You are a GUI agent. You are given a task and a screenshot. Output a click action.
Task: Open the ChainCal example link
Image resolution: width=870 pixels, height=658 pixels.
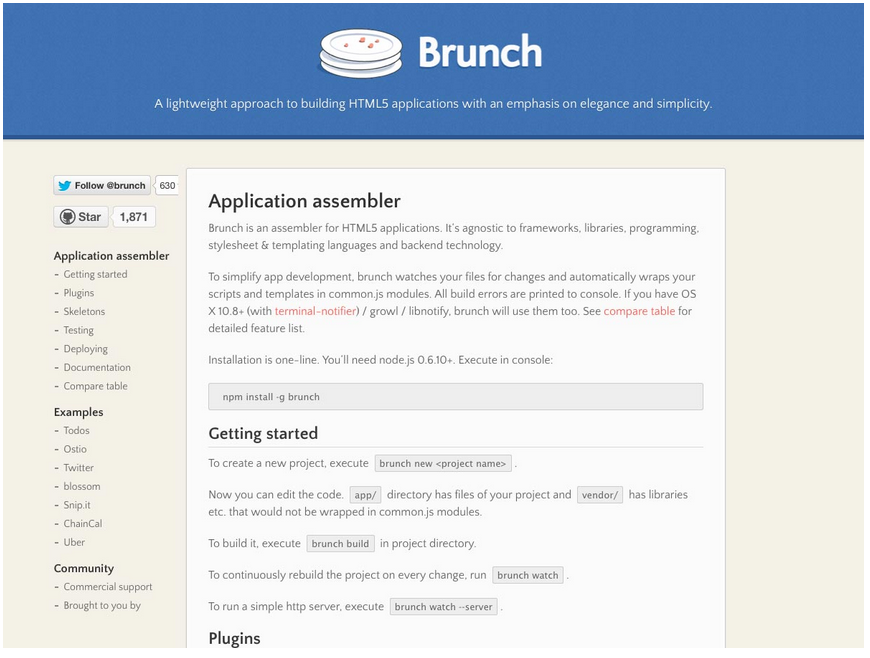pyautogui.click(x=83, y=523)
